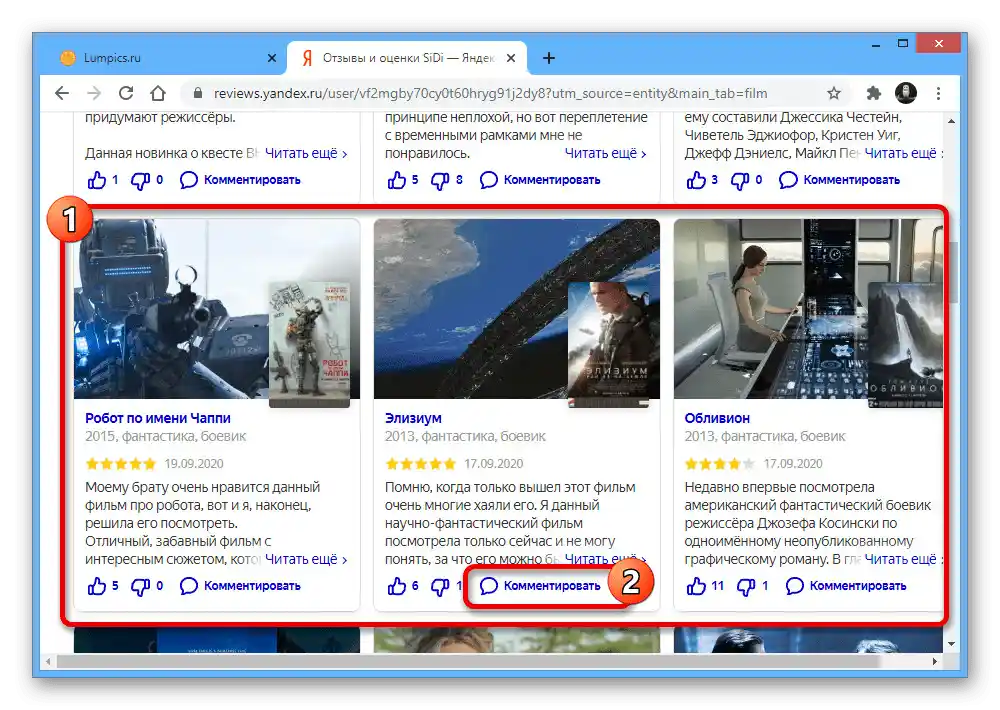1000x710 pixels.
Task: Dislike the review with 8 dislikes
Action: click(439, 181)
